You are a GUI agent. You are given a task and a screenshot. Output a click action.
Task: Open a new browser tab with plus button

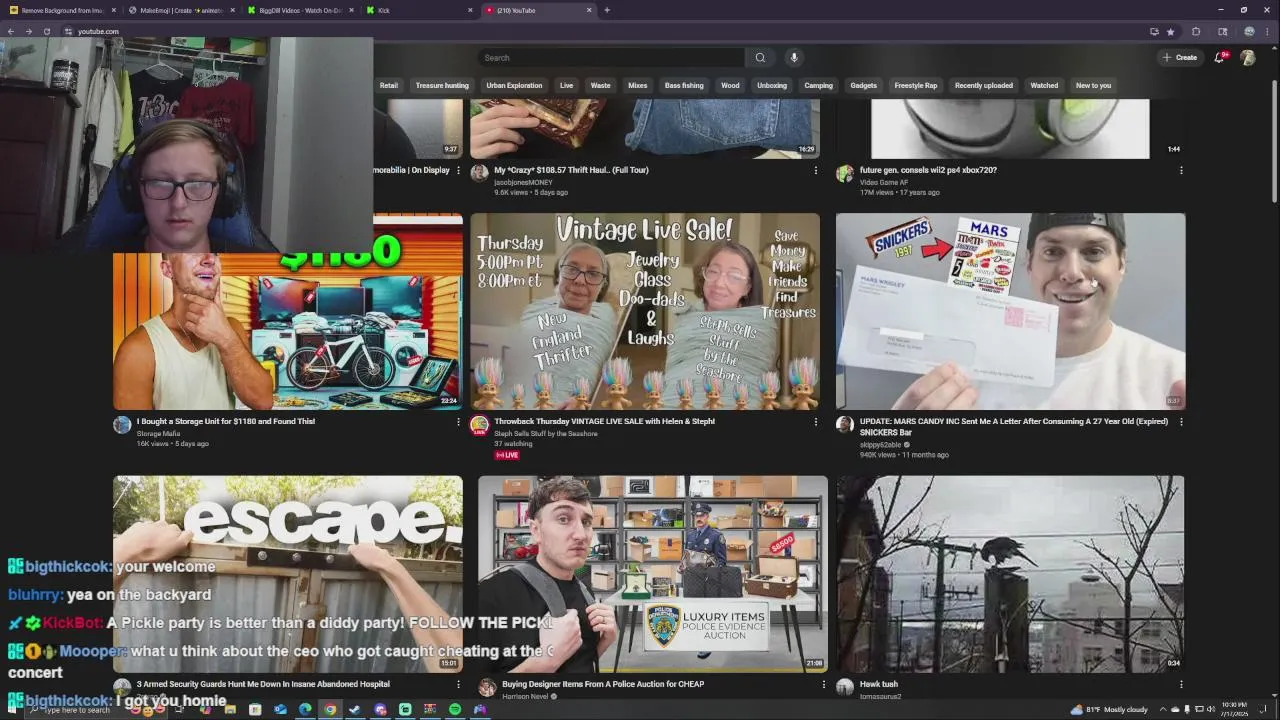[607, 10]
